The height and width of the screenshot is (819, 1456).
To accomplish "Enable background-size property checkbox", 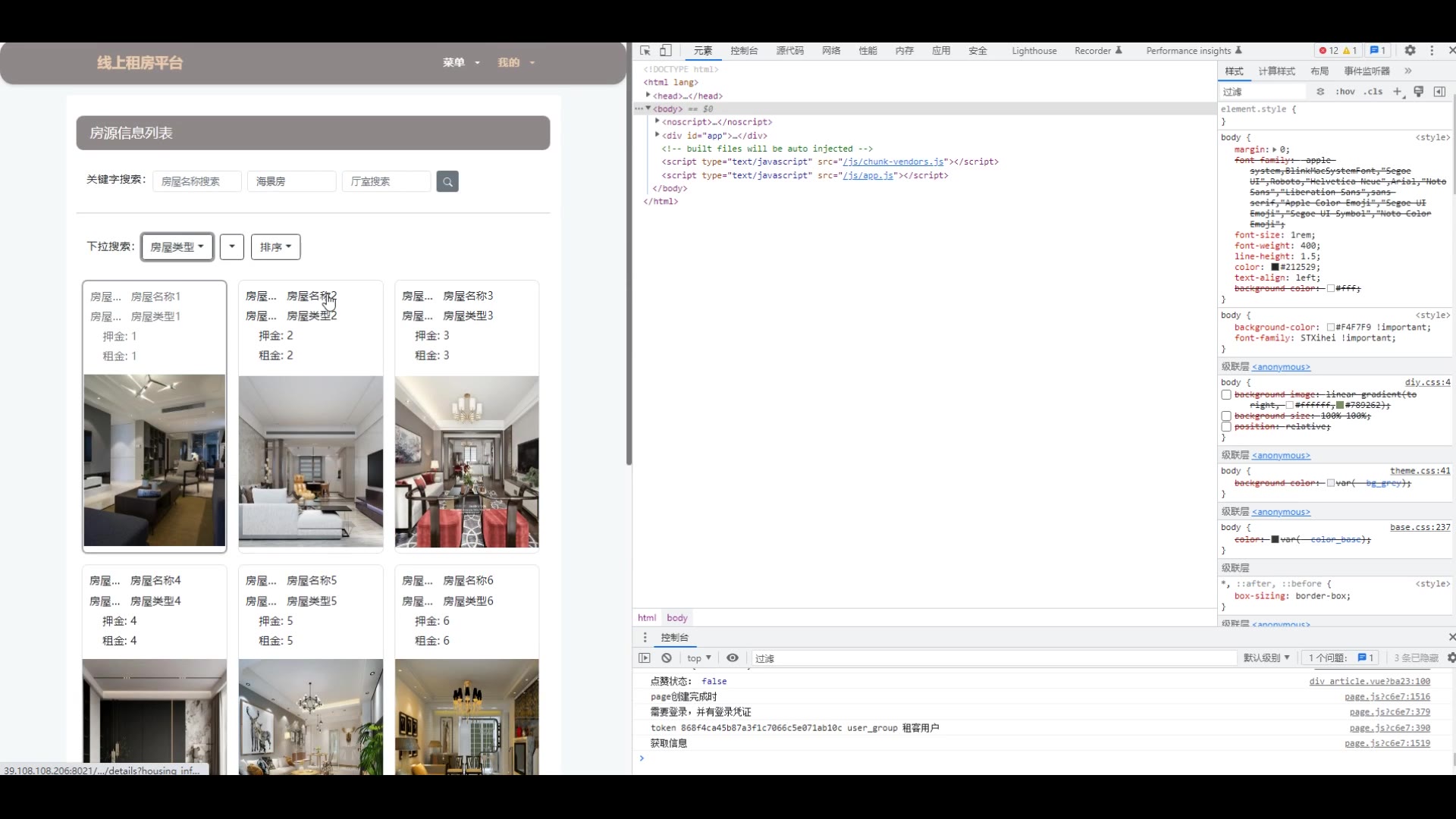I will tap(1226, 416).
